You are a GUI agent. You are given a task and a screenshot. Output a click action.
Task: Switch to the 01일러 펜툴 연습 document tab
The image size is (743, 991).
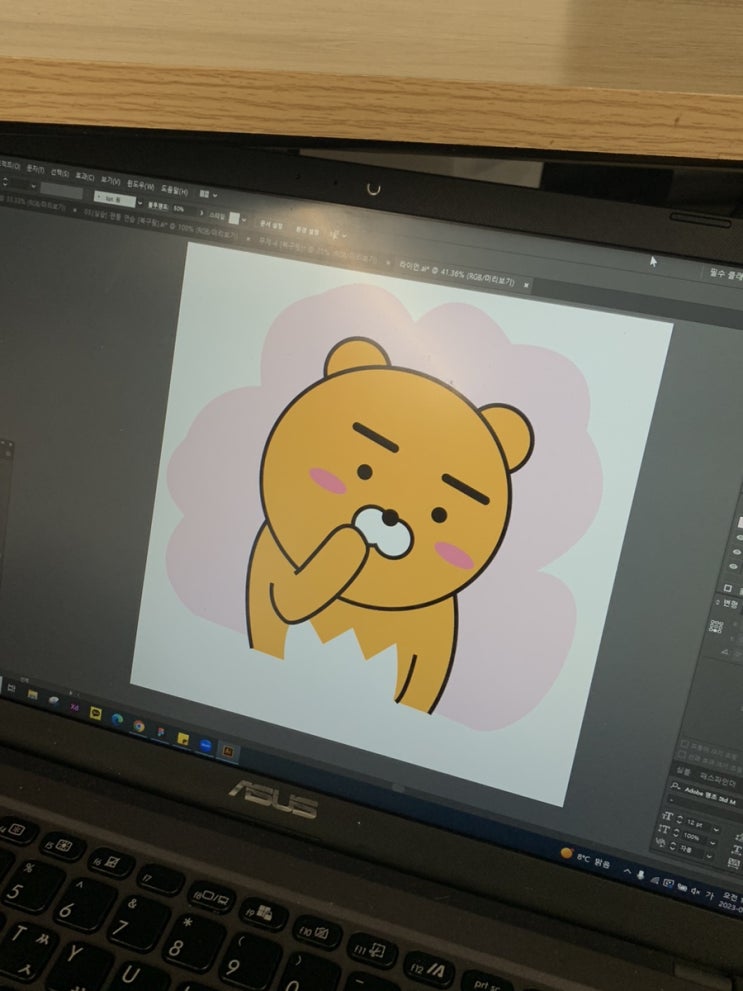[x=161, y=224]
